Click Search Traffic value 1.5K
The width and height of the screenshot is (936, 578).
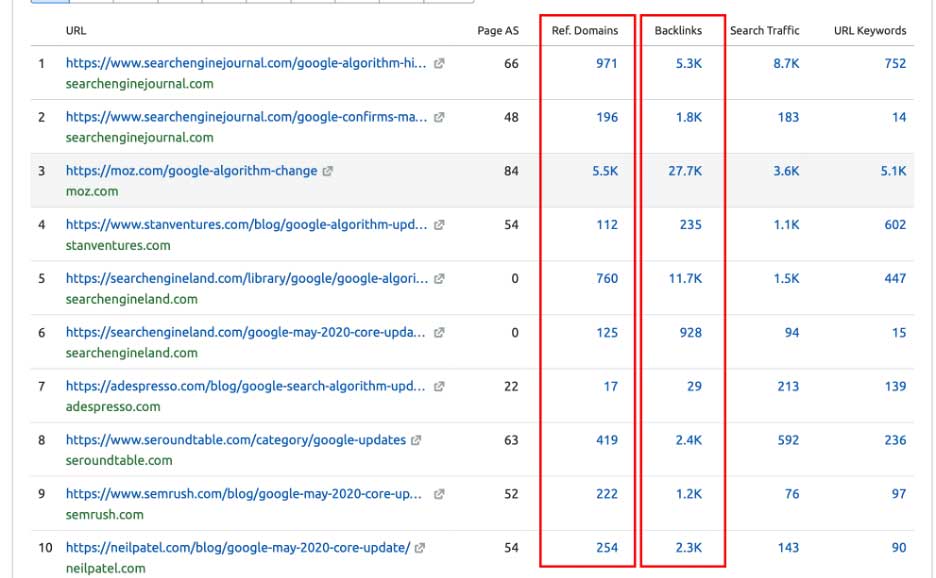tap(786, 278)
